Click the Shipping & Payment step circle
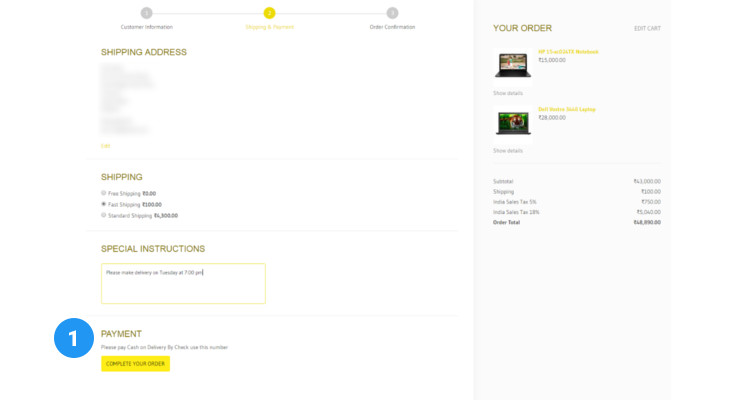 point(269,13)
